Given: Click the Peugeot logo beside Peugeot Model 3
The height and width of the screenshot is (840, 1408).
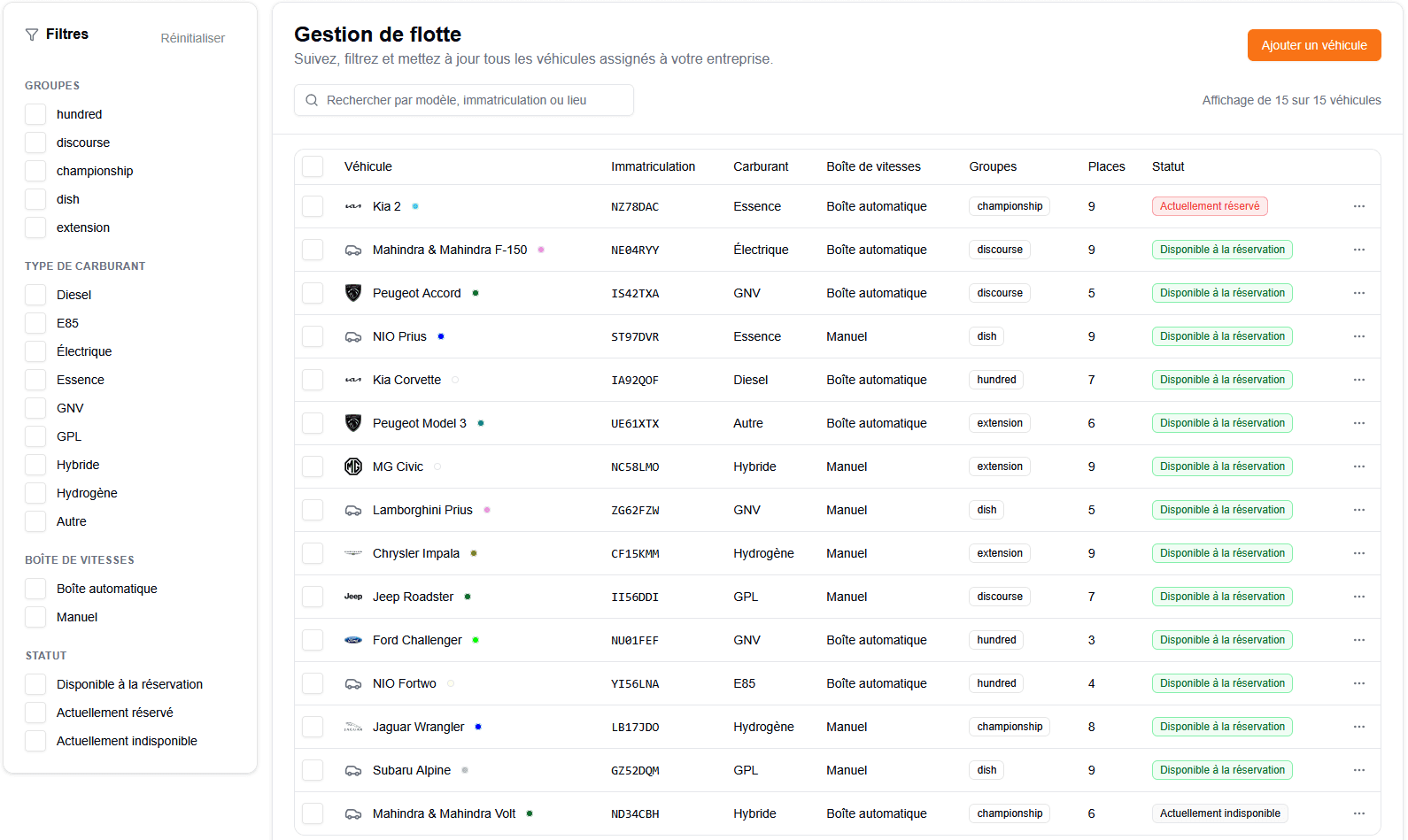Looking at the screenshot, I should 353,423.
